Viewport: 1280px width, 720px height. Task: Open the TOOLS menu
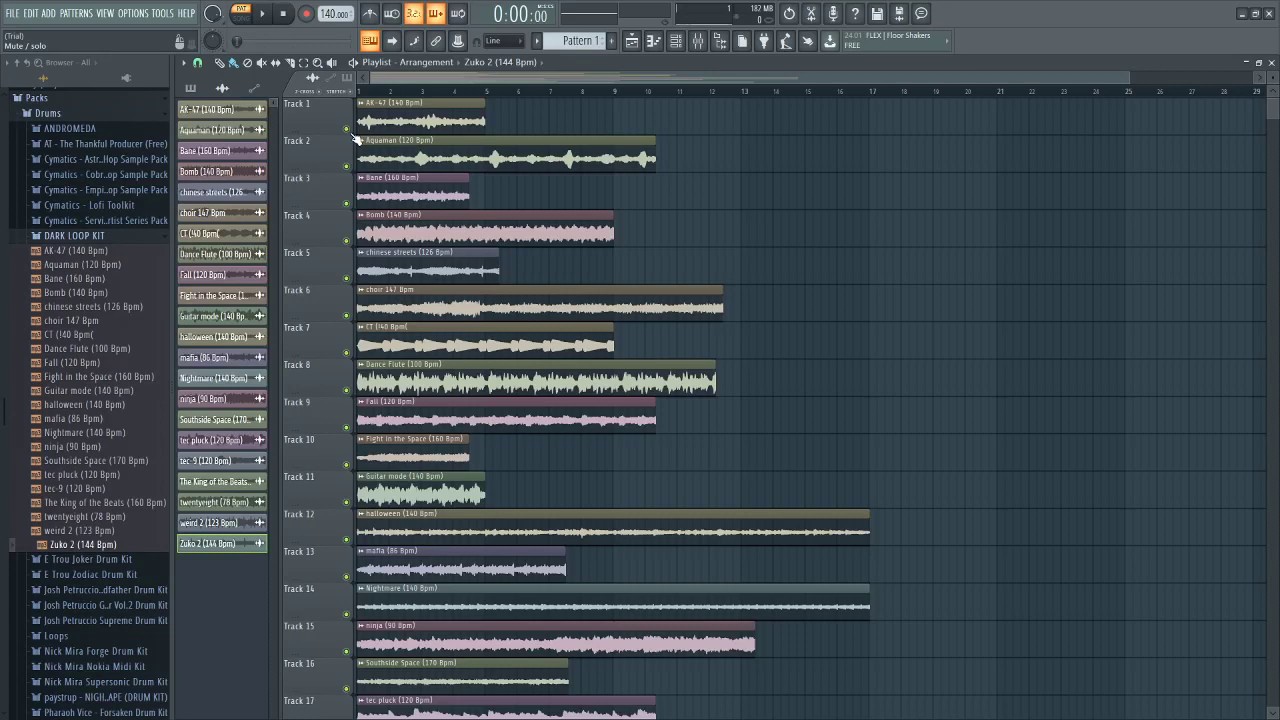coord(163,13)
